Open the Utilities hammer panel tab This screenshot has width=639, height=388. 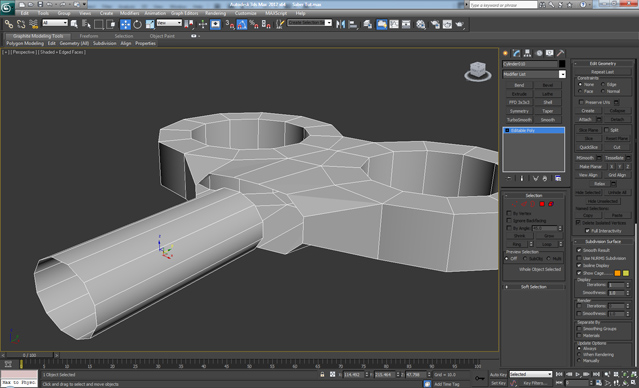tap(561, 53)
